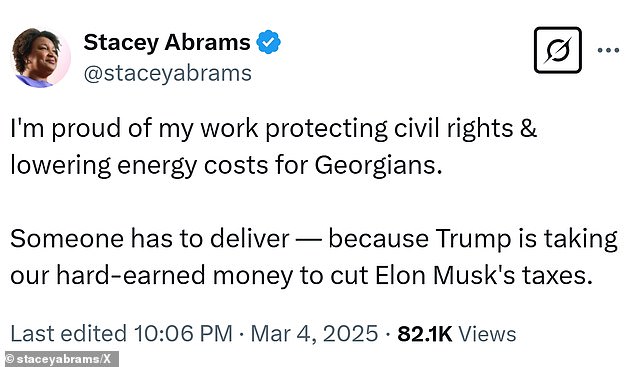
Task: Click the Grok icon beside the post
Action: 558,50
